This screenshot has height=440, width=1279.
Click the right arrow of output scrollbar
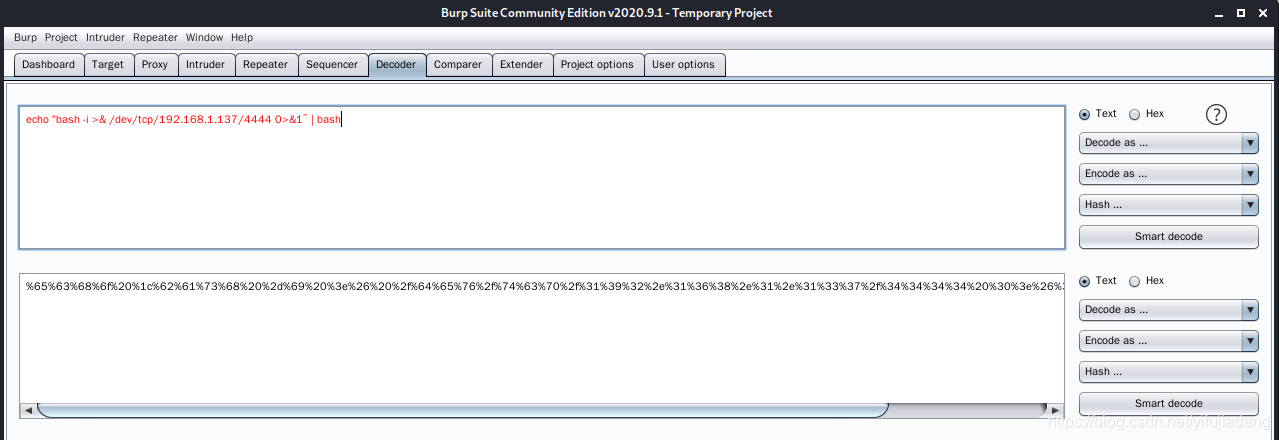1056,410
